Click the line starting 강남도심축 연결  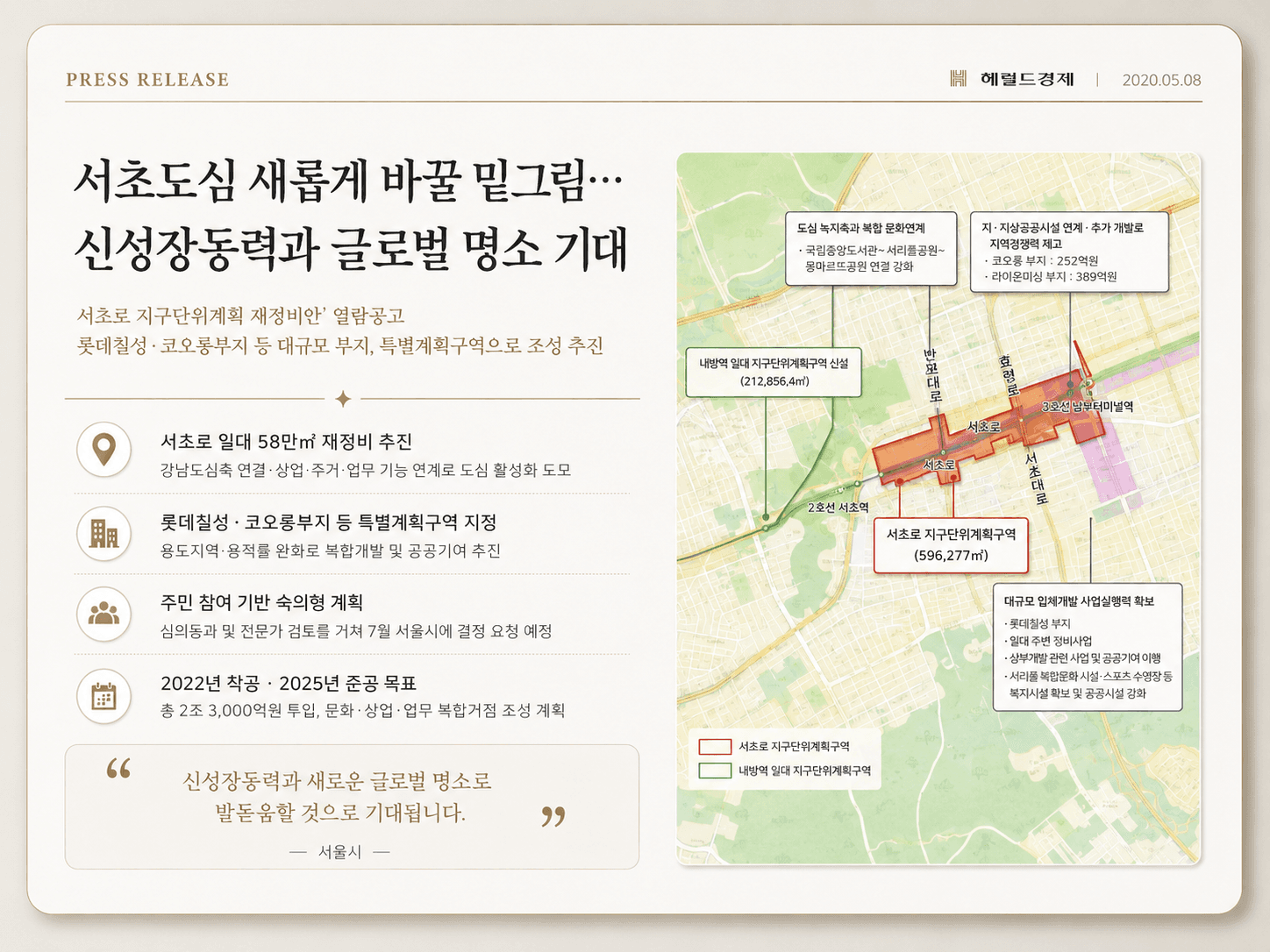click(x=365, y=470)
